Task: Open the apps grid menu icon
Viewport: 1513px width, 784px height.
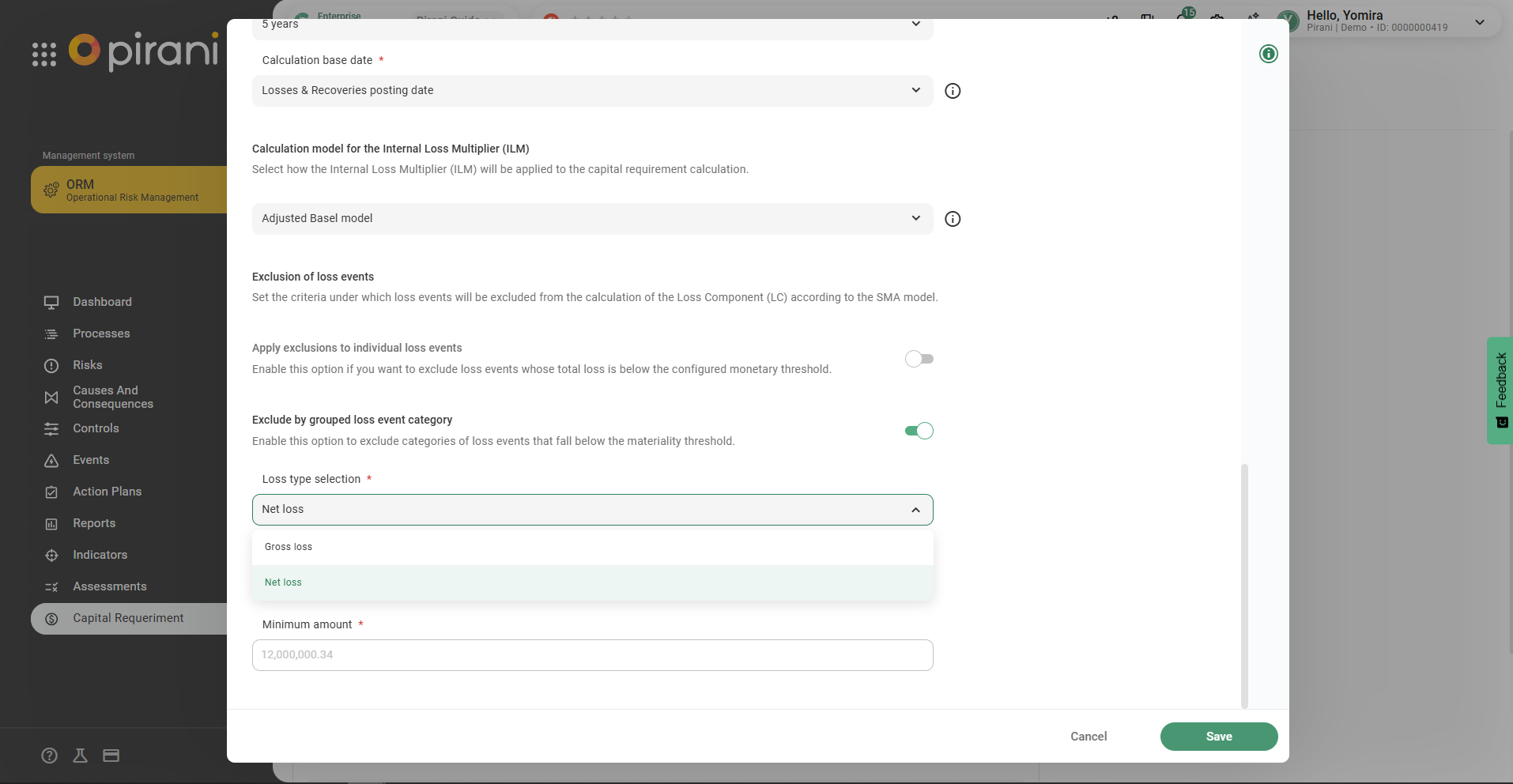Action: pos(44,55)
